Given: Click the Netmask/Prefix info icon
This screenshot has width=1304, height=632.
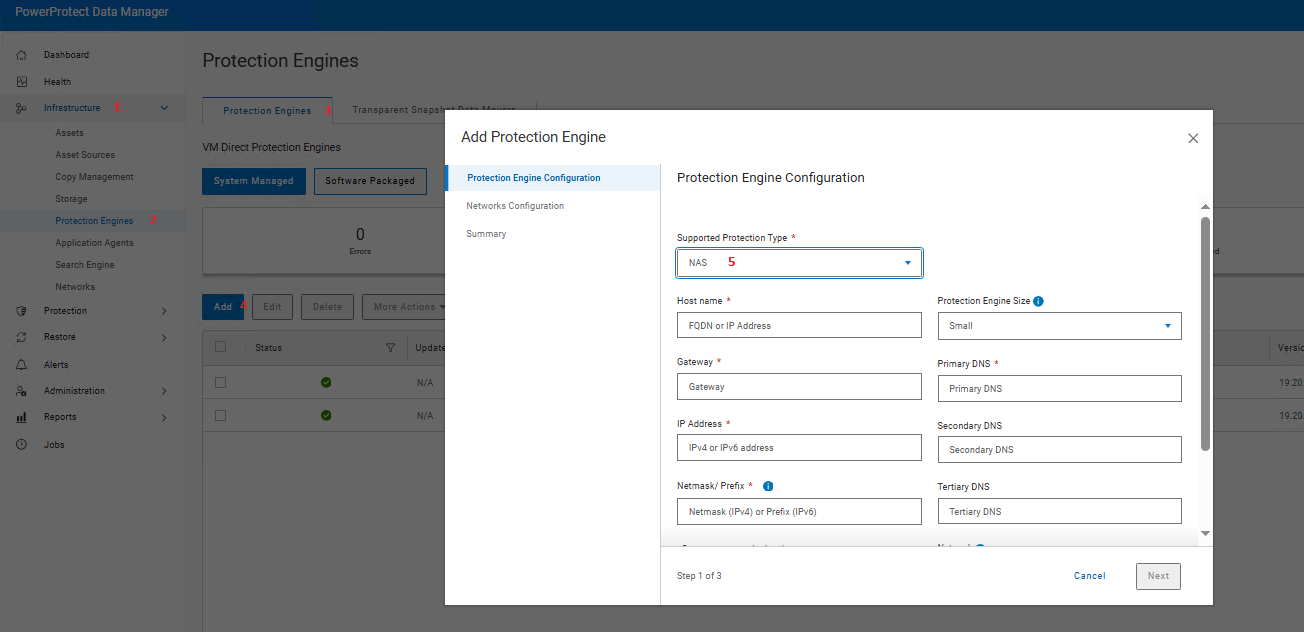Looking at the screenshot, I should click(767, 485).
